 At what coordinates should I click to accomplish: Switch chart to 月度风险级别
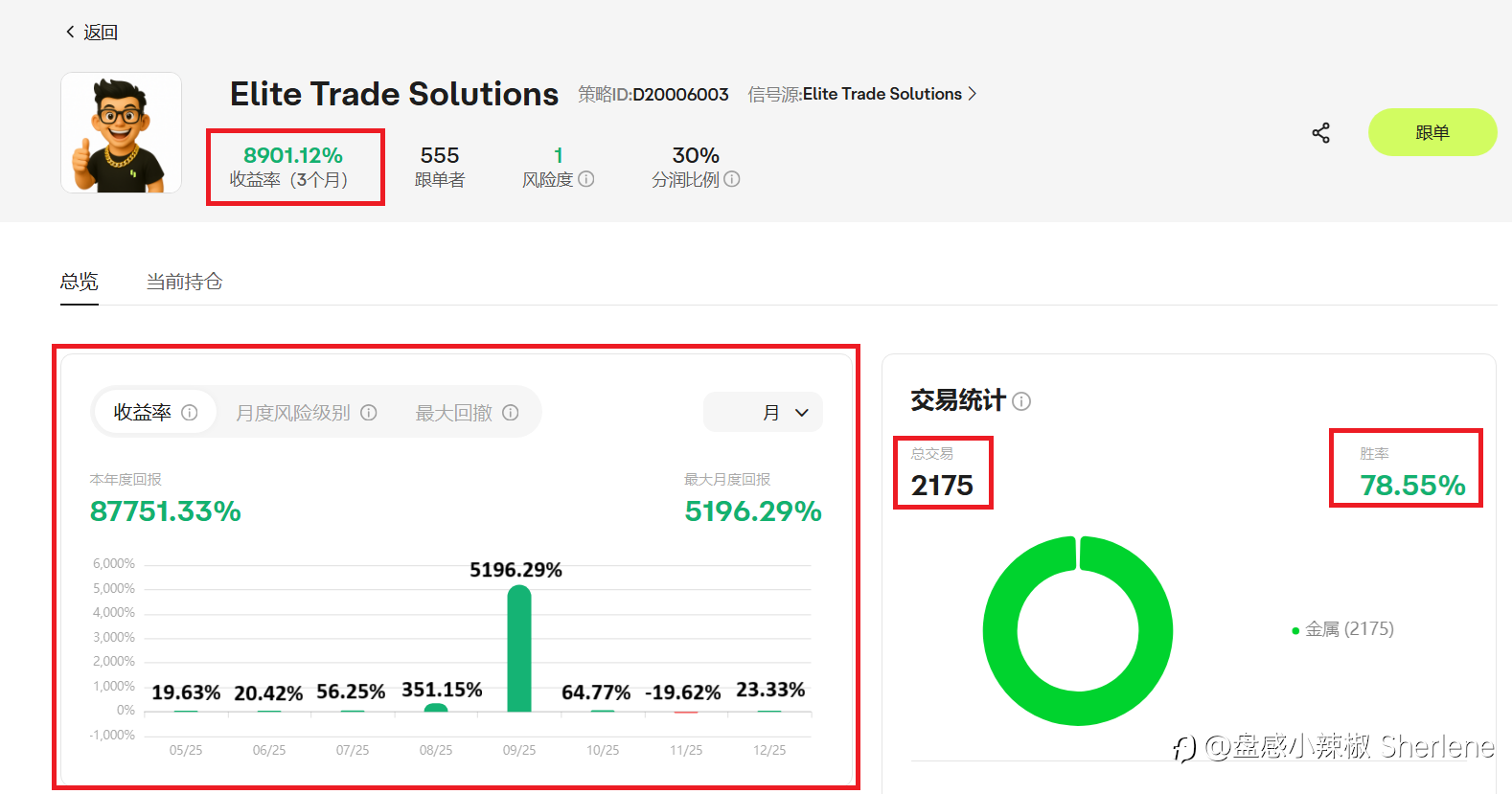[306, 413]
